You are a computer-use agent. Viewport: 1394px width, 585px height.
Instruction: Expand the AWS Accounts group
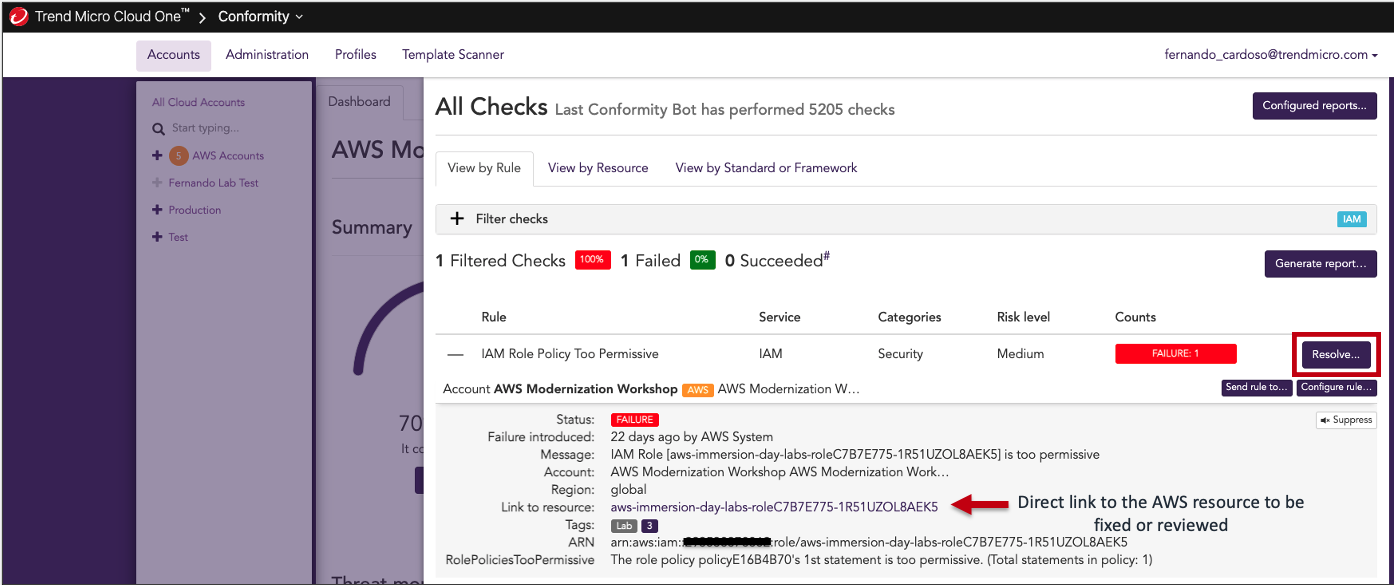tap(157, 156)
